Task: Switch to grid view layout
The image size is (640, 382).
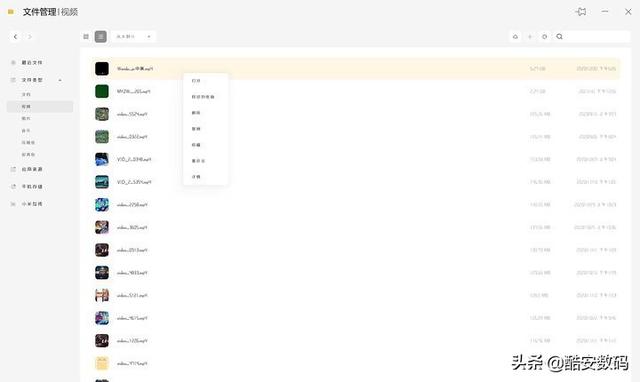Action: 86,37
